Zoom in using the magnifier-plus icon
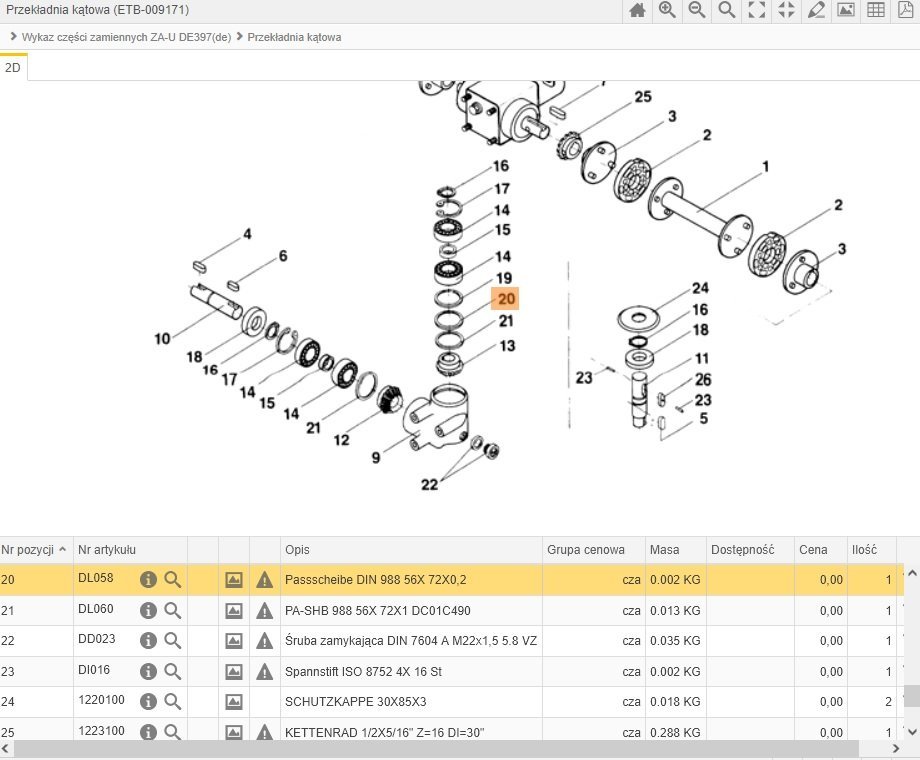Image resolution: width=920 pixels, height=760 pixels. tap(667, 11)
